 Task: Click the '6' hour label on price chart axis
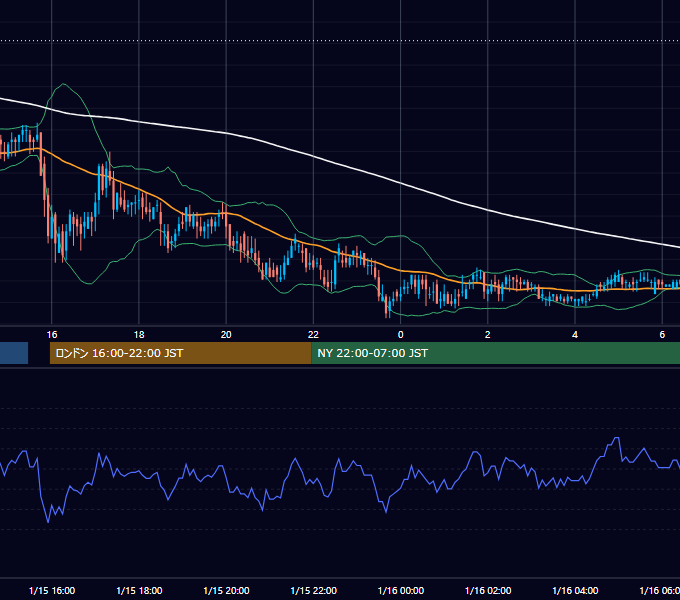click(x=662, y=335)
